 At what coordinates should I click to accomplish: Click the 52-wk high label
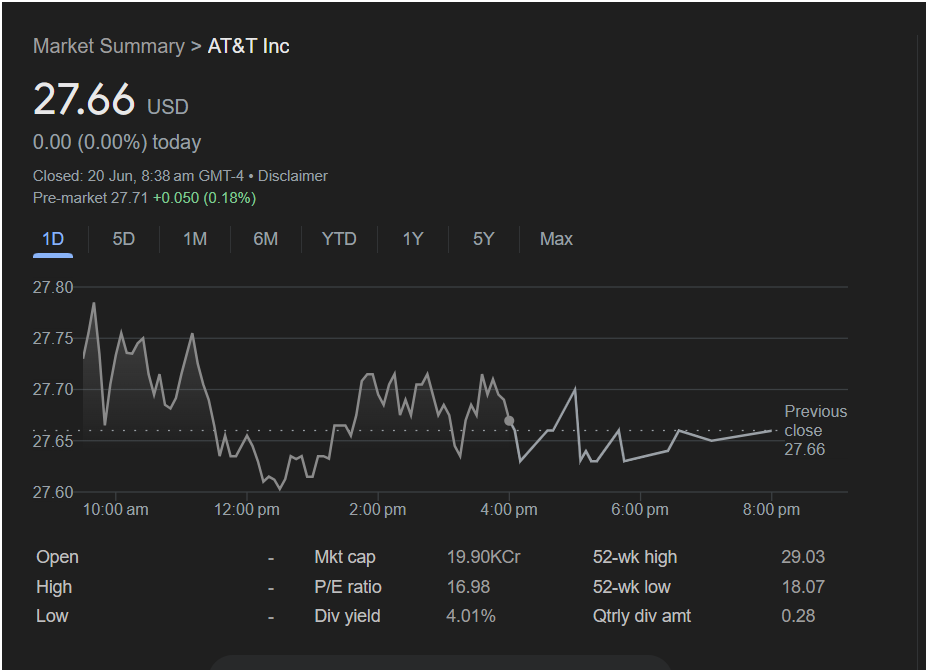tap(635, 557)
